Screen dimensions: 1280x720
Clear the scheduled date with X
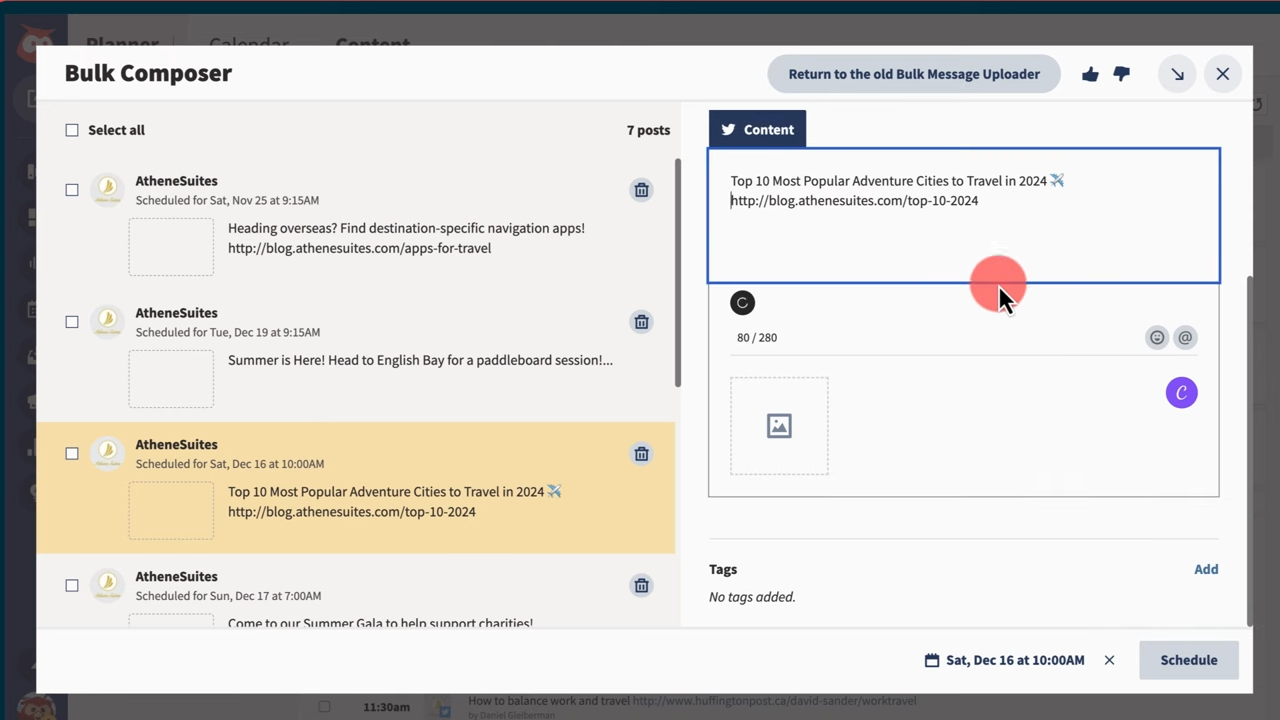[1109, 660]
